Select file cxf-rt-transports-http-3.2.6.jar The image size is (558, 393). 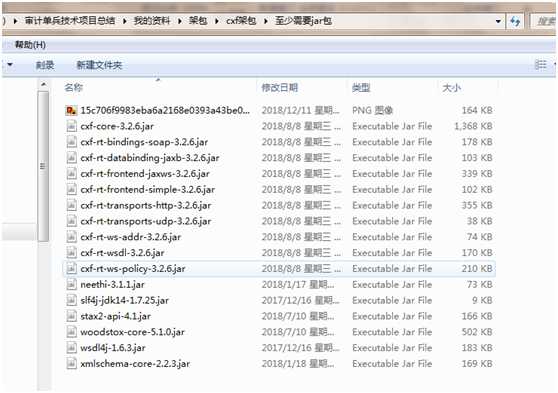click(x=146, y=205)
